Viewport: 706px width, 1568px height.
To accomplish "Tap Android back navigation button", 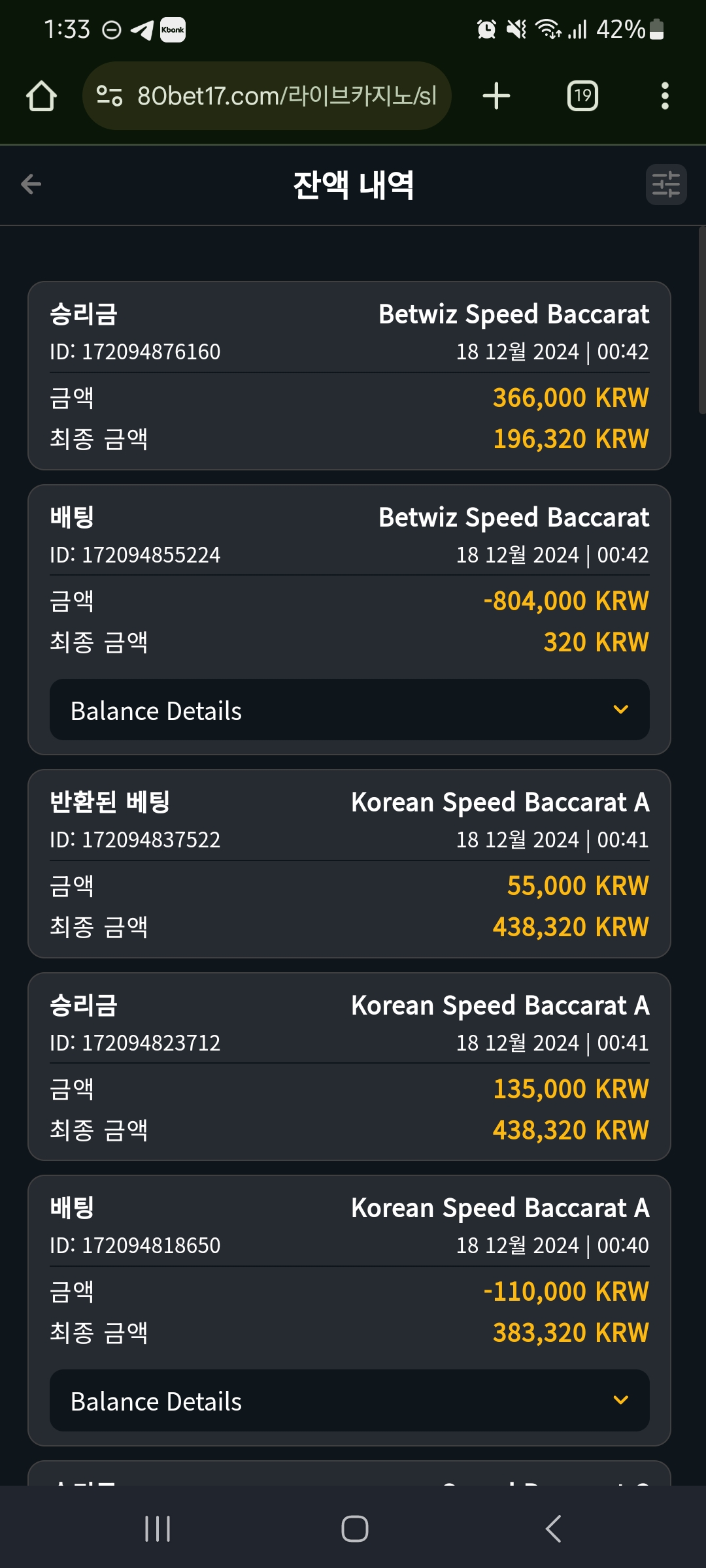I will point(553,1529).
